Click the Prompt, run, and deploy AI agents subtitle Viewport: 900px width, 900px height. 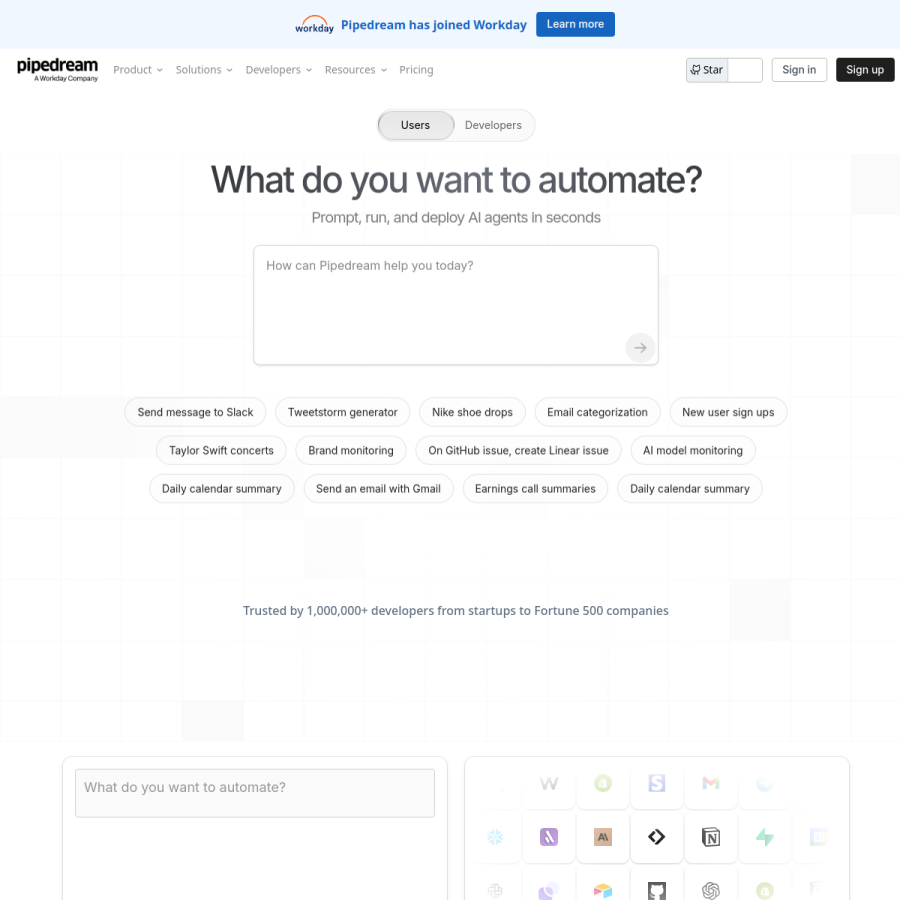click(x=456, y=218)
